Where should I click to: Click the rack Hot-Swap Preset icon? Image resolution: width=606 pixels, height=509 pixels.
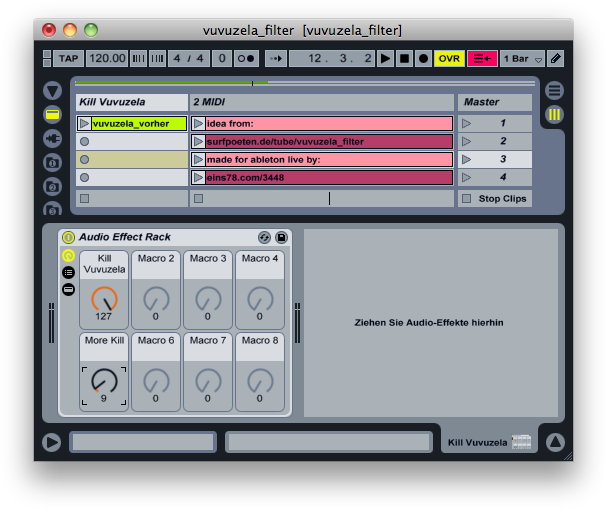(x=264, y=237)
